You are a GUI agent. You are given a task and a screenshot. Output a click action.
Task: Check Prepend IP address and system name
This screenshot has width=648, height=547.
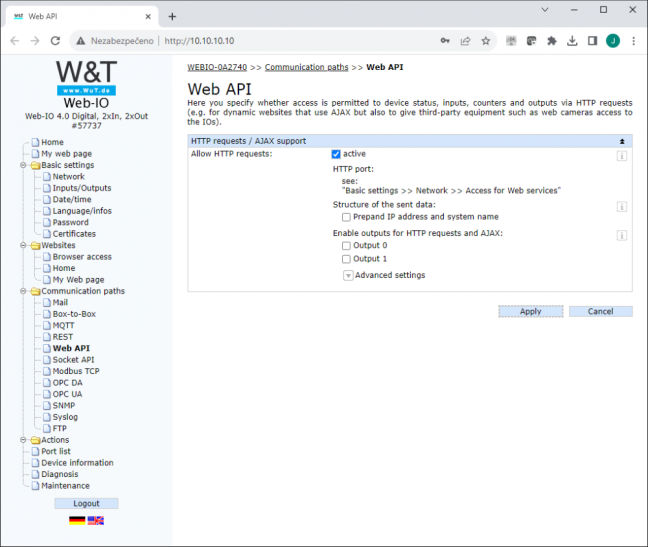(346, 217)
